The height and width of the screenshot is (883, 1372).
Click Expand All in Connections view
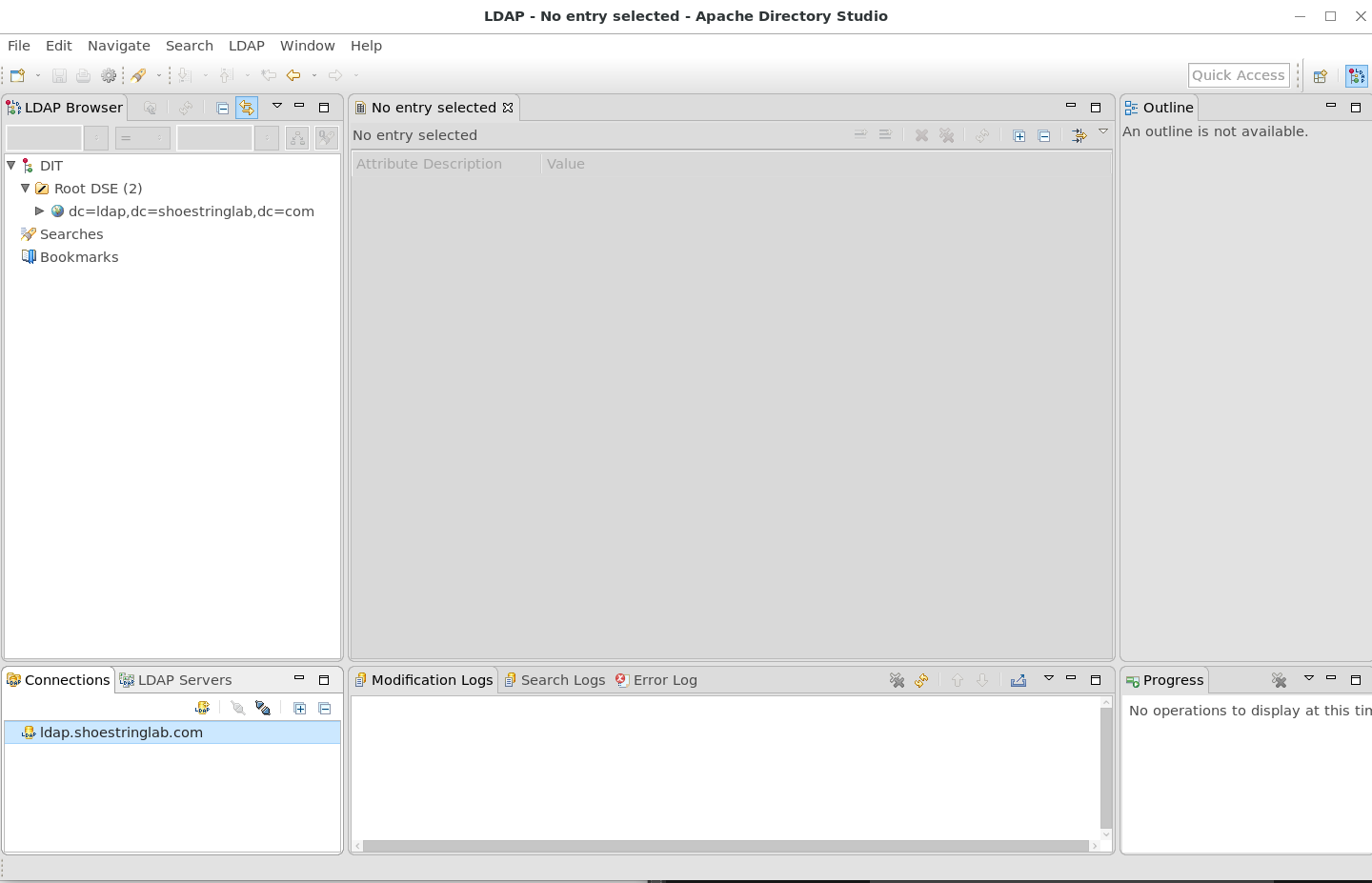pyautogui.click(x=300, y=708)
